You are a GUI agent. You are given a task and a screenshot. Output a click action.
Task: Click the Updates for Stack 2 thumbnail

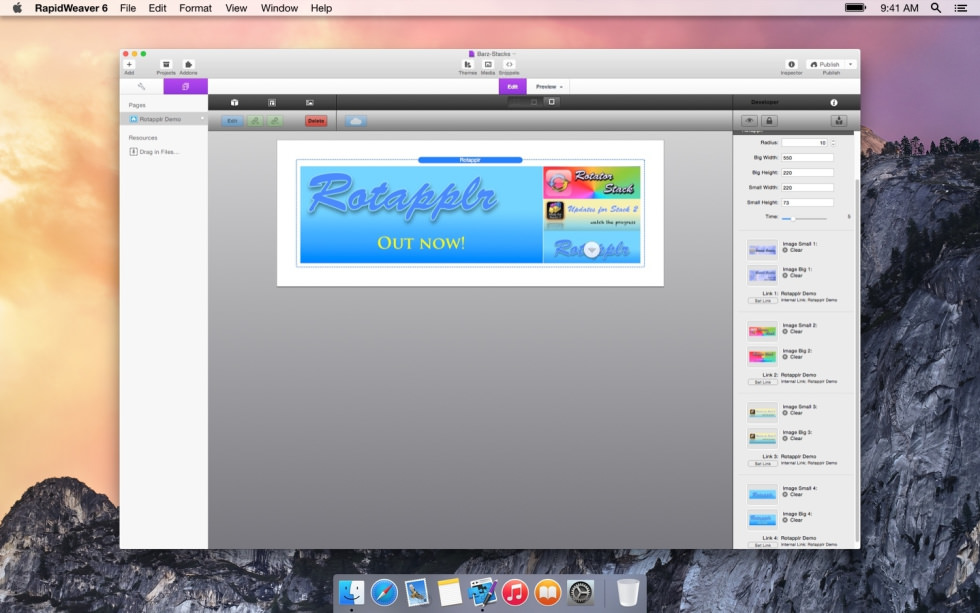coord(591,215)
